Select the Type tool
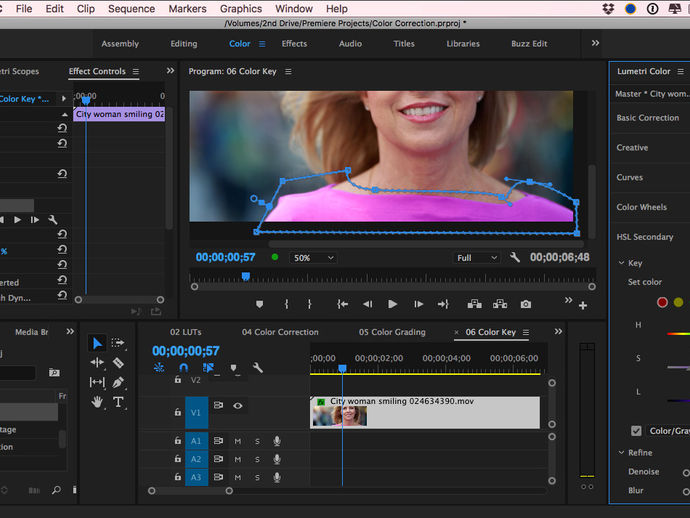This screenshot has width=690, height=518. coord(118,402)
